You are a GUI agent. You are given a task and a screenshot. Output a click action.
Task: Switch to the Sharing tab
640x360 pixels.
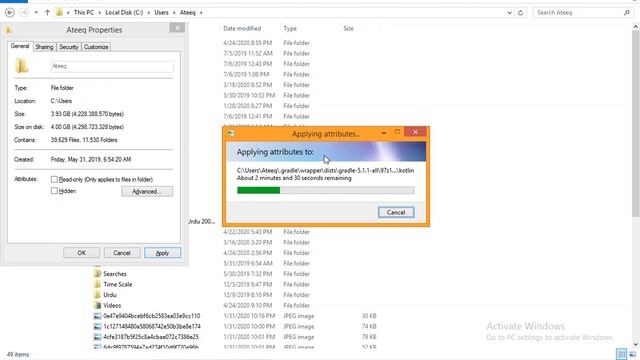tap(44, 47)
